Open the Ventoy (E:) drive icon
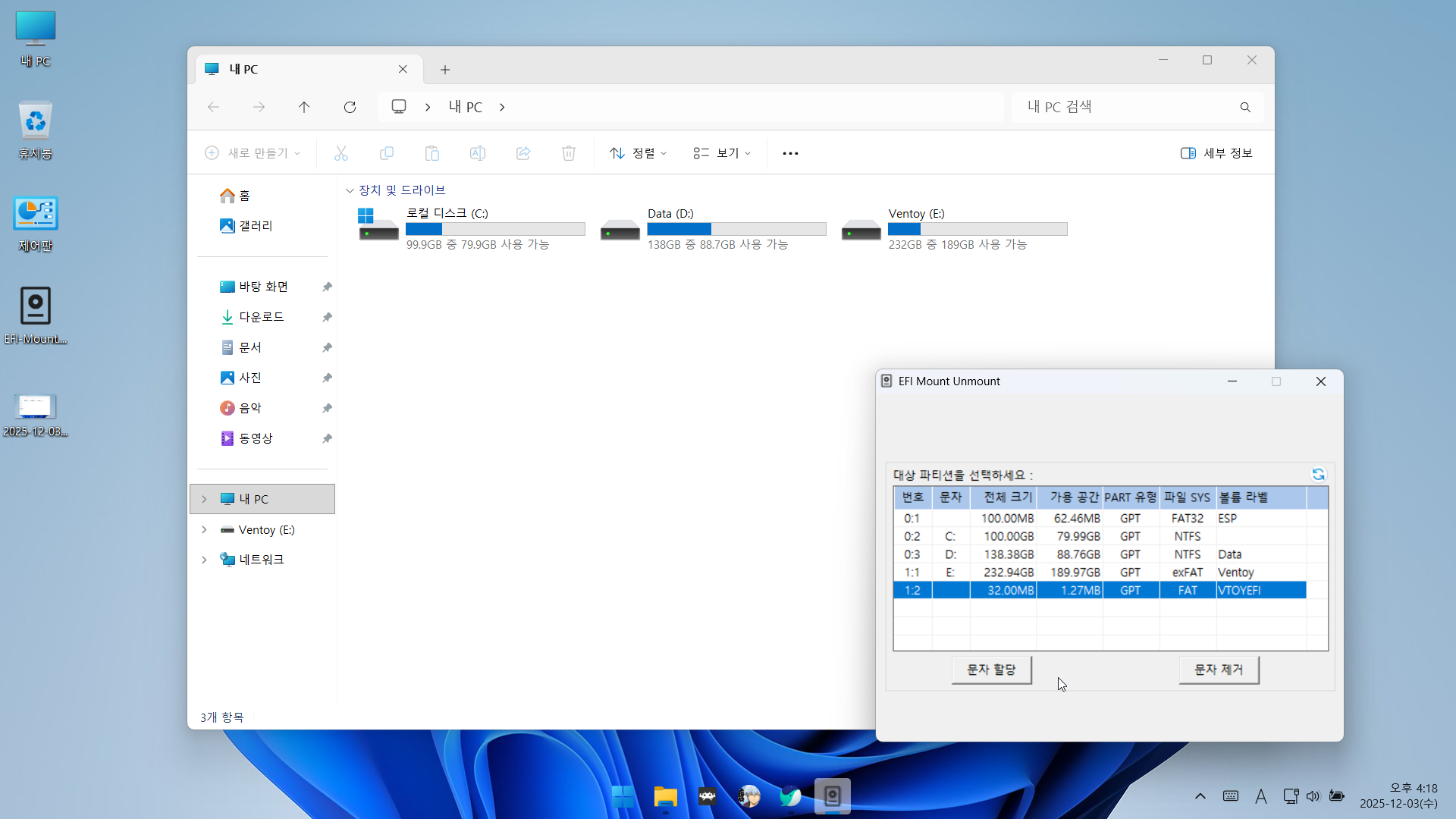Image resolution: width=1456 pixels, height=819 pixels. click(861, 229)
